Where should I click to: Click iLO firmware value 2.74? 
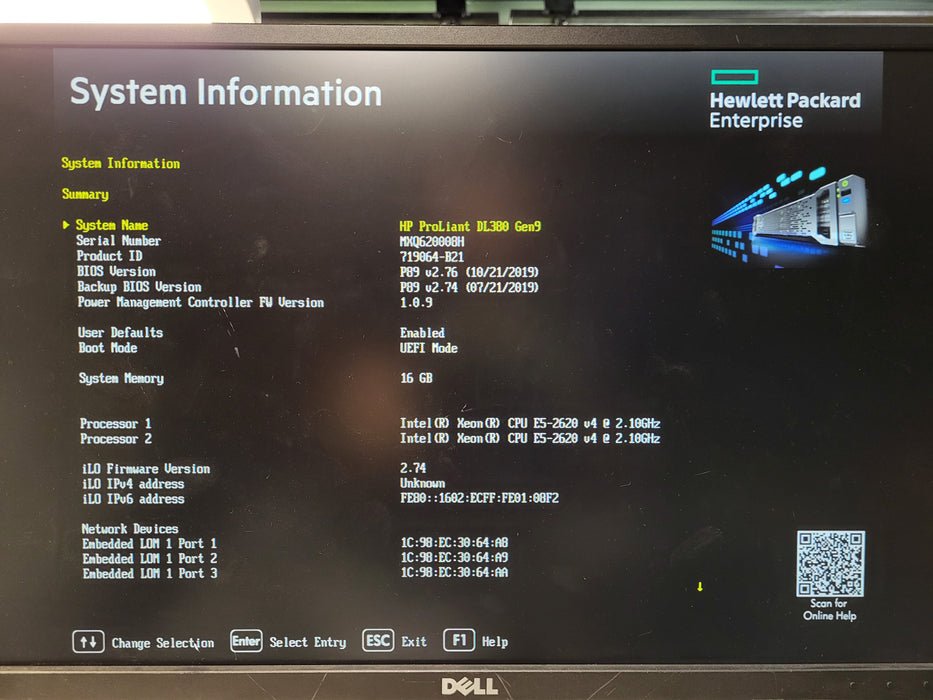tap(413, 468)
